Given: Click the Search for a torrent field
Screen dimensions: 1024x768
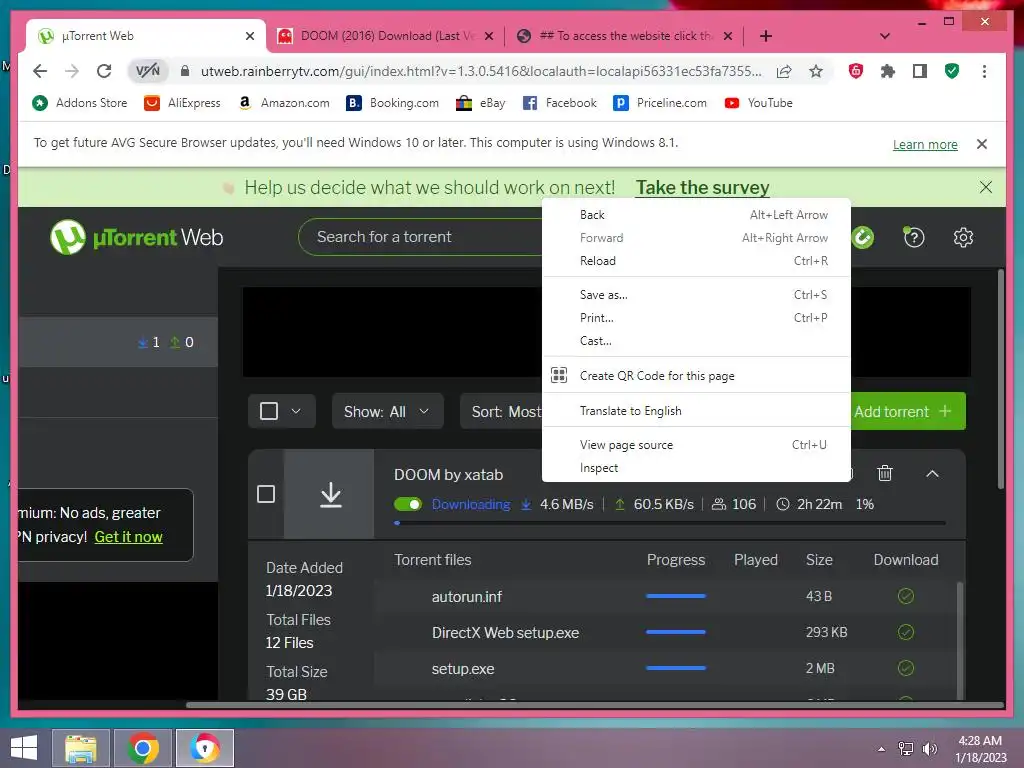Looking at the screenshot, I should [421, 237].
